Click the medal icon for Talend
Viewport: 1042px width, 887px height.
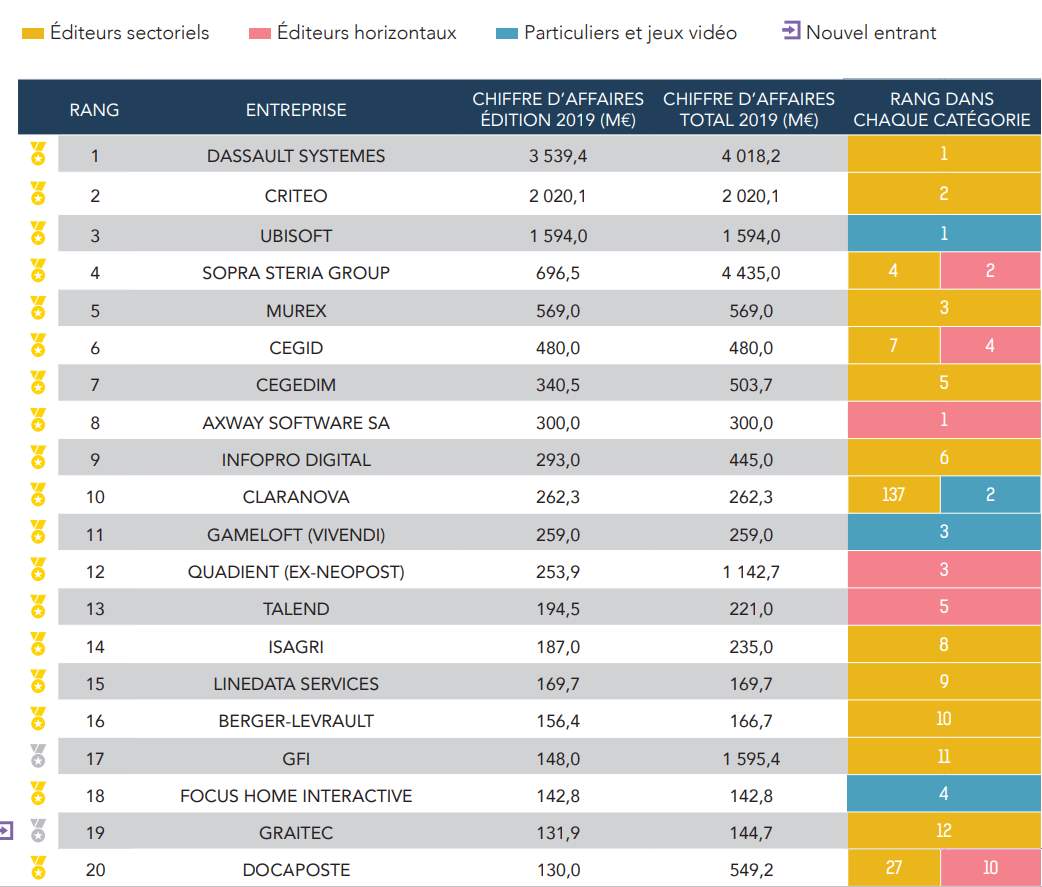click(39, 607)
